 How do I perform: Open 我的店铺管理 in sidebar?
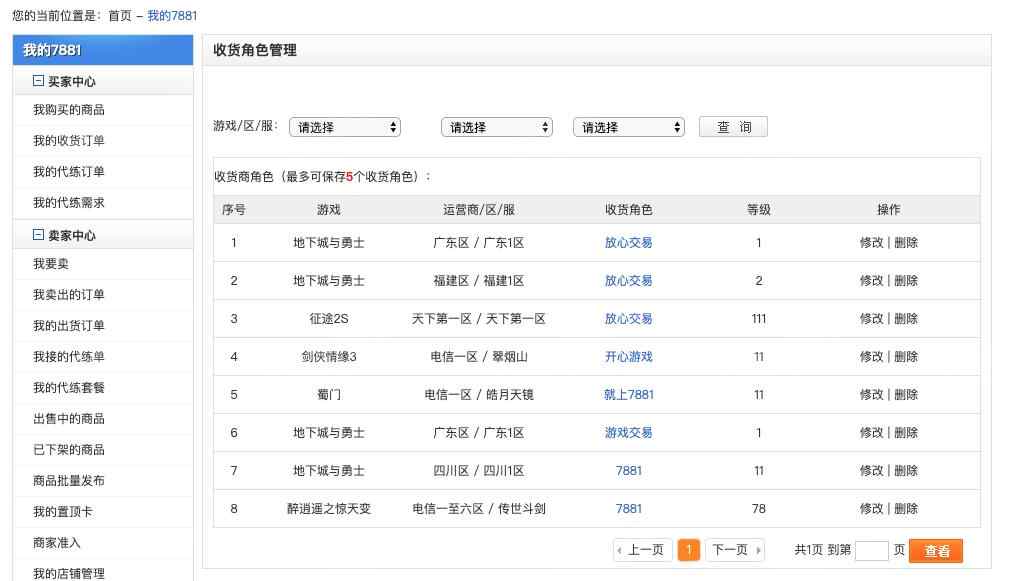(x=69, y=573)
